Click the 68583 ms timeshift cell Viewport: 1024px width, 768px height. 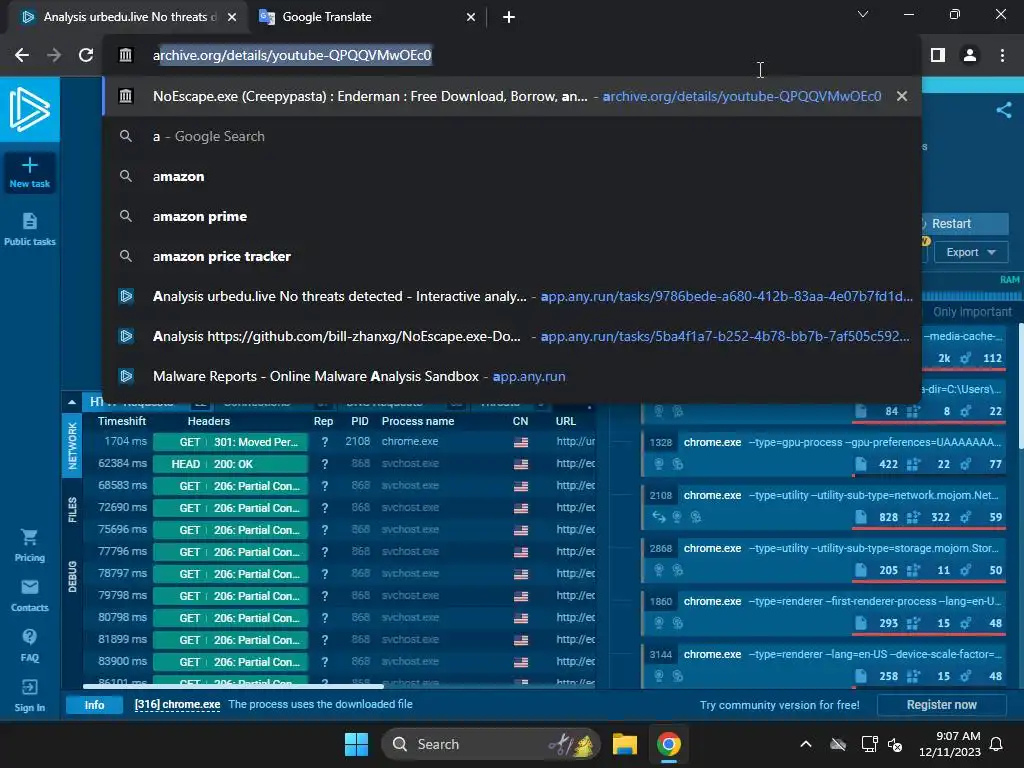122,485
